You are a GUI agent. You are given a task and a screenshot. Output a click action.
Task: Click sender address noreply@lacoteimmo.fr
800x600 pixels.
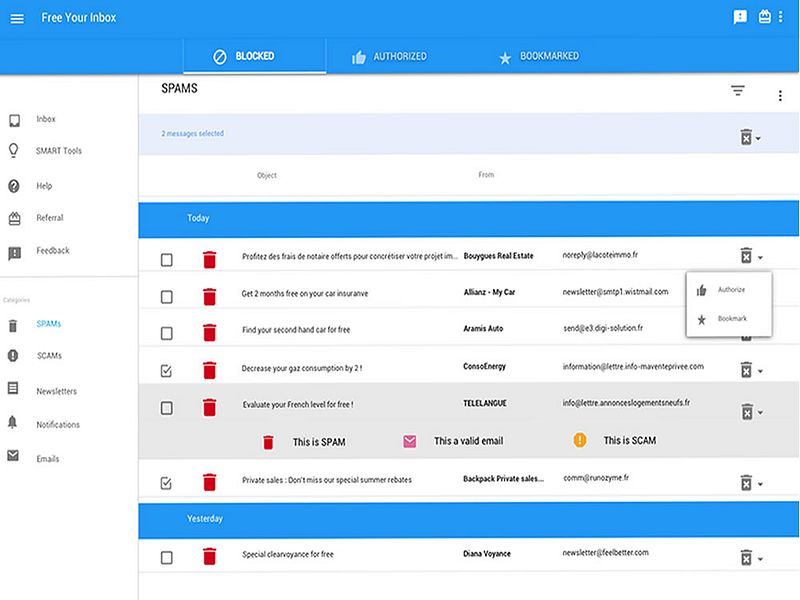coord(600,255)
